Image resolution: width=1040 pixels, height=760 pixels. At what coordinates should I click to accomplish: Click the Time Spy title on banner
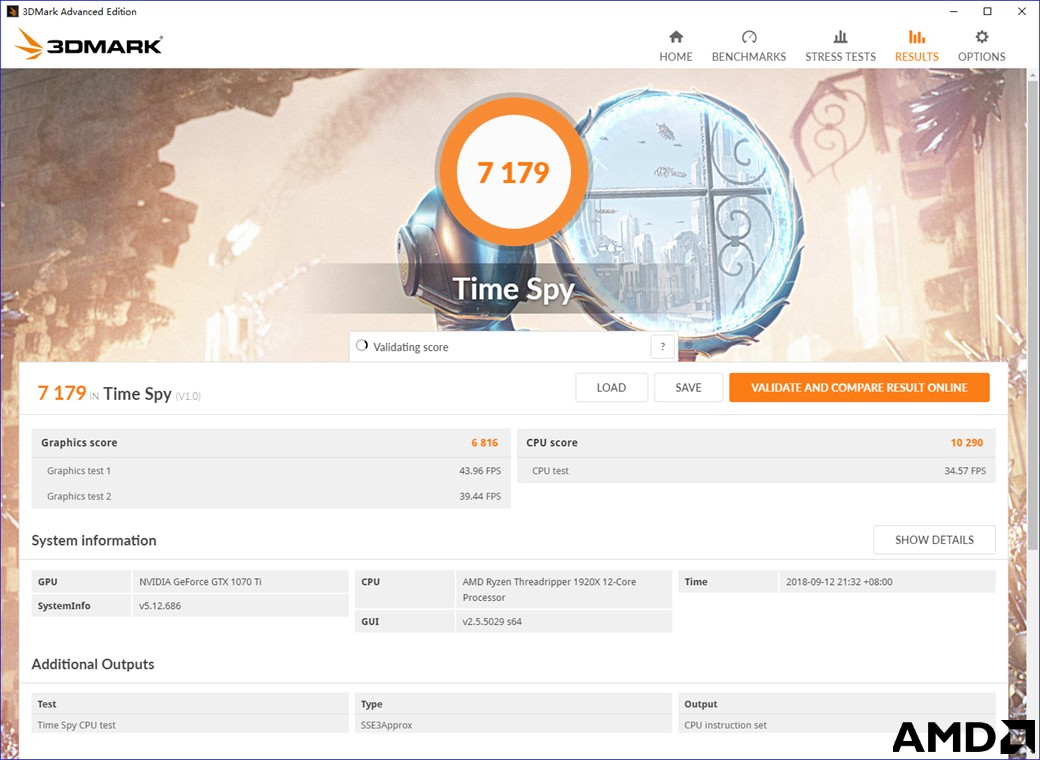(513, 289)
